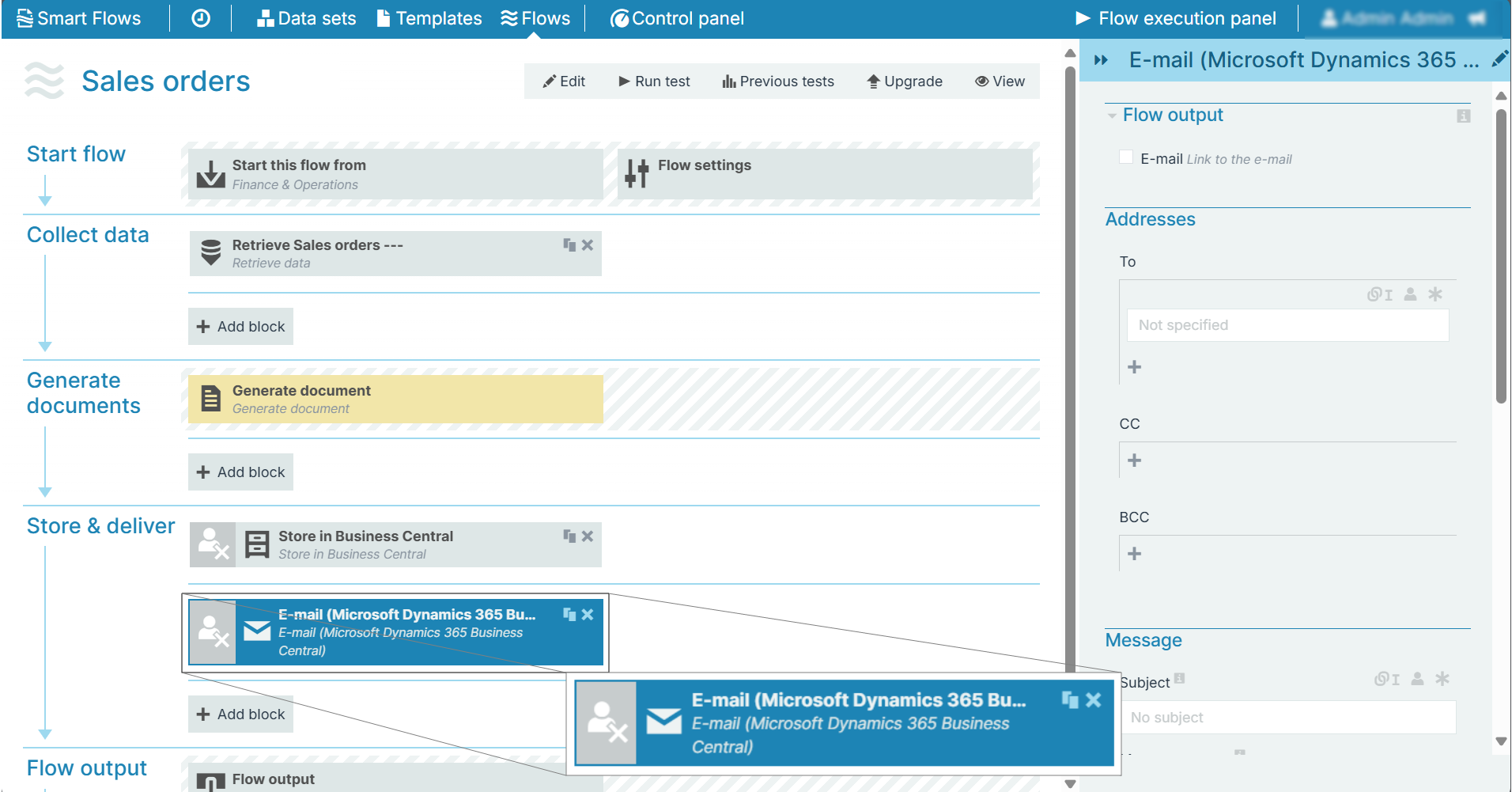Click the No subject input field
Viewport: 1512px width, 792px height.
pos(1289,718)
